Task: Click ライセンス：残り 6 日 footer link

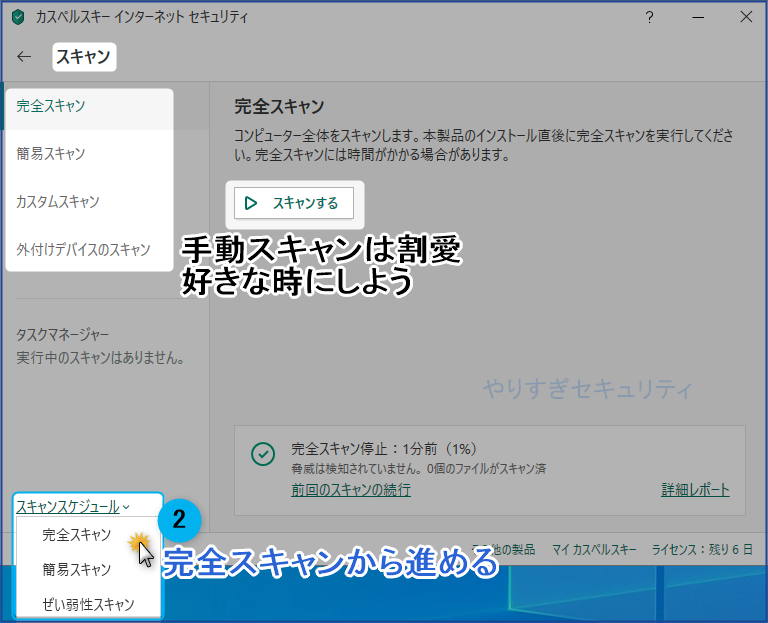Action: click(x=702, y=550)
